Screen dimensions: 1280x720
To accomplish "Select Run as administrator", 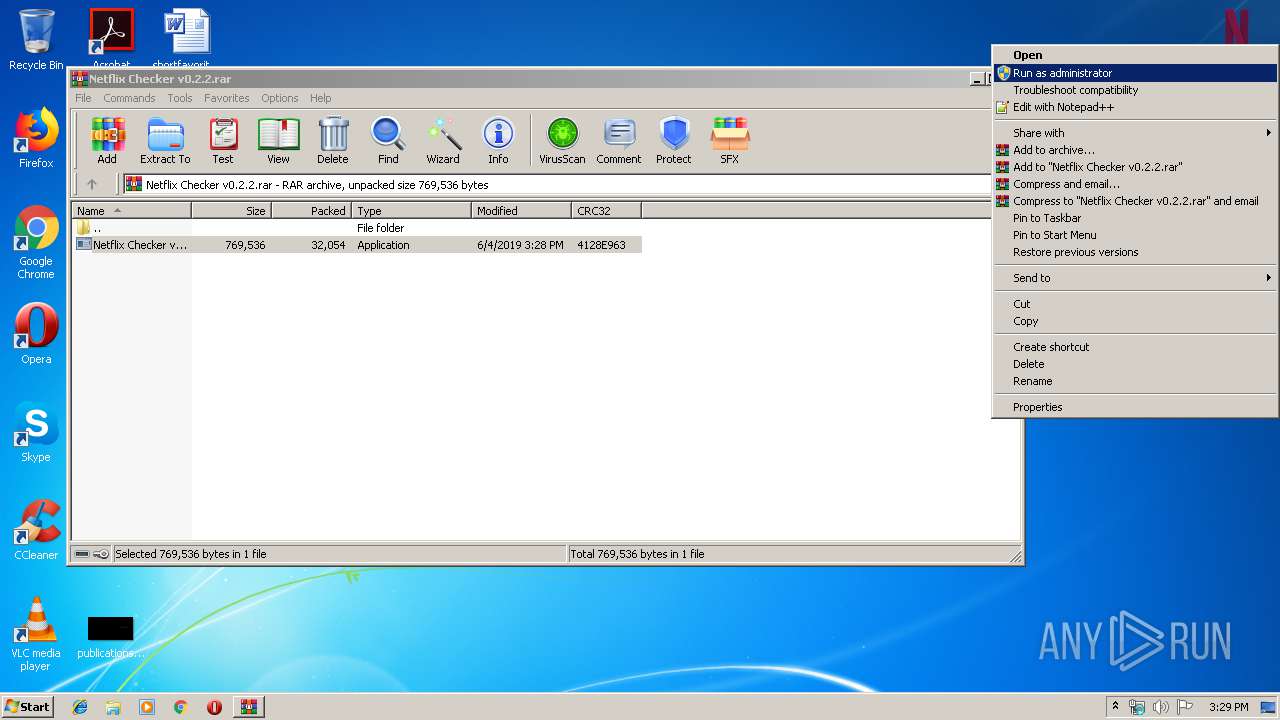I will [1135, 73].
